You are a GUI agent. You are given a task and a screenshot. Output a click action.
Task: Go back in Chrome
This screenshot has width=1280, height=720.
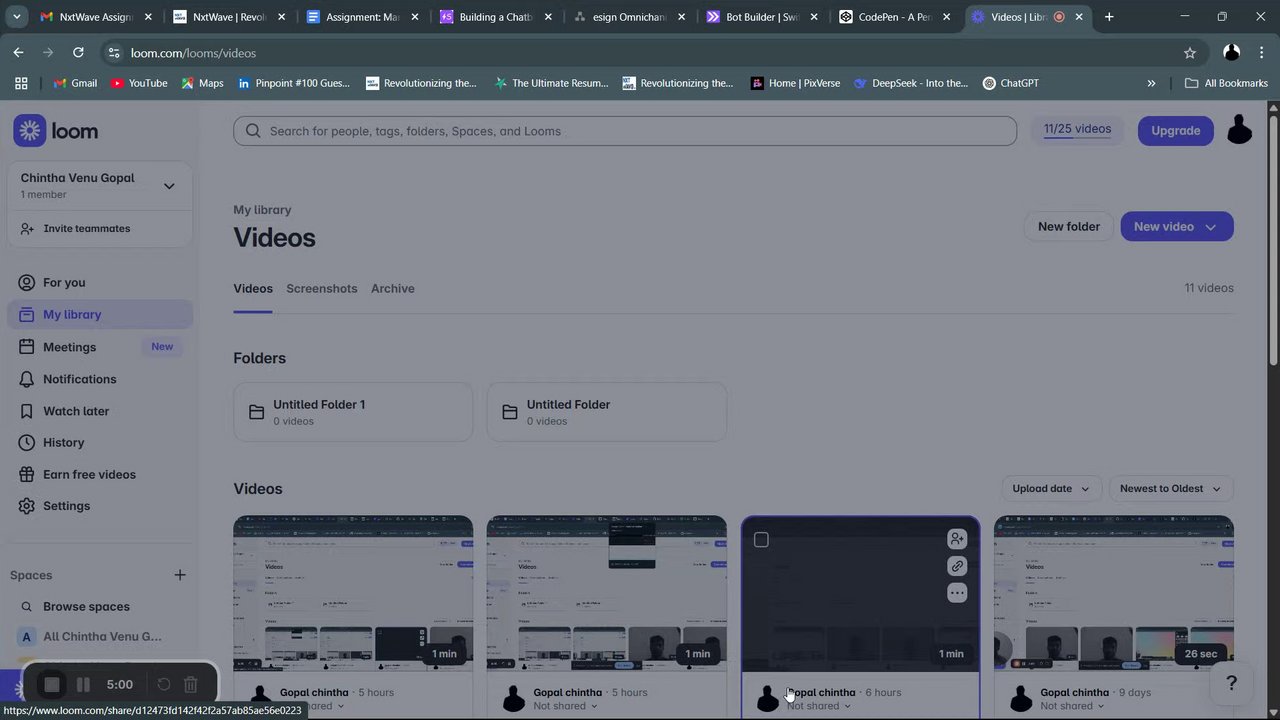[x=18, y=52]
